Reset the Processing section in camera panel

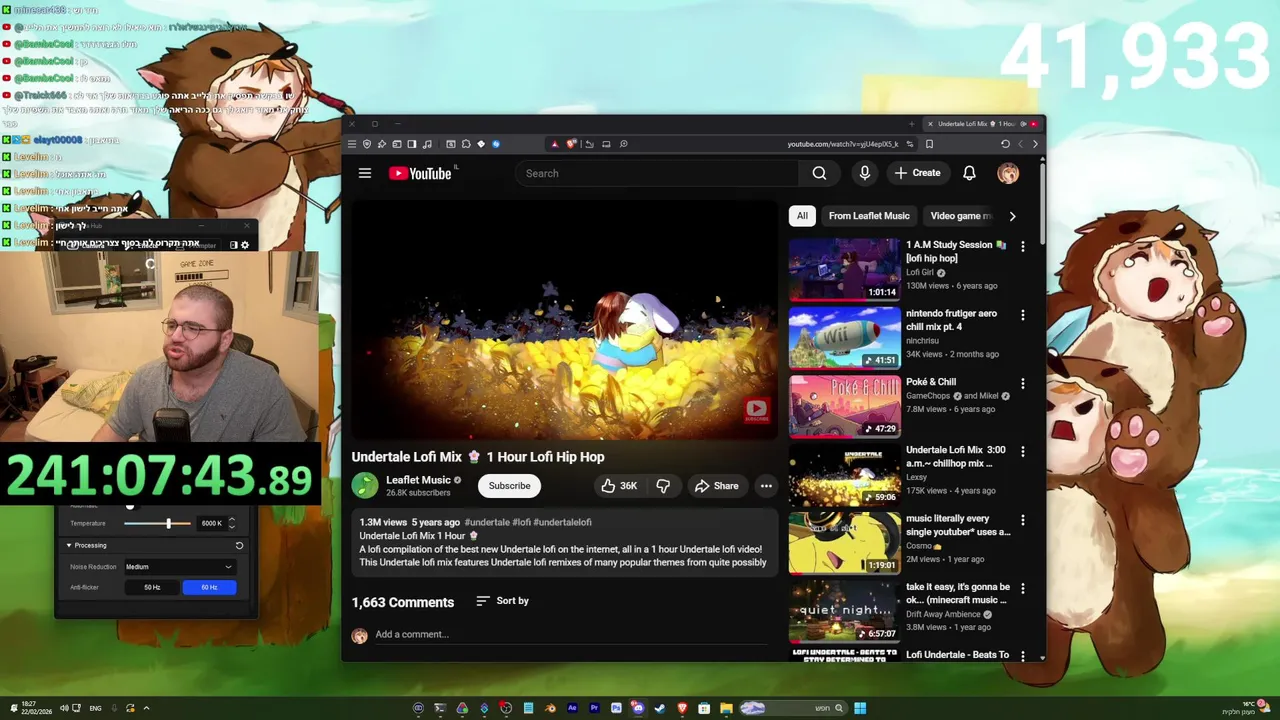point(239,545)
